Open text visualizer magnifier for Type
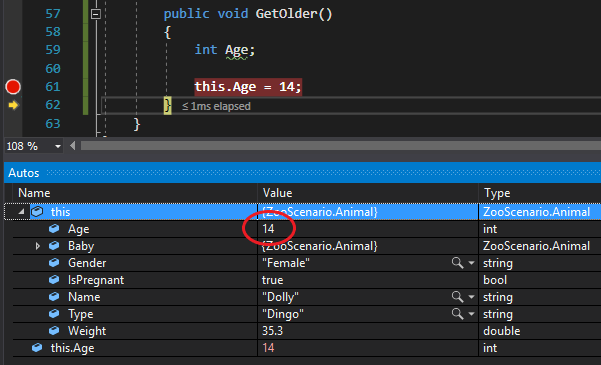The width and height of the screenshot is (601, 365). coord(457,314)
